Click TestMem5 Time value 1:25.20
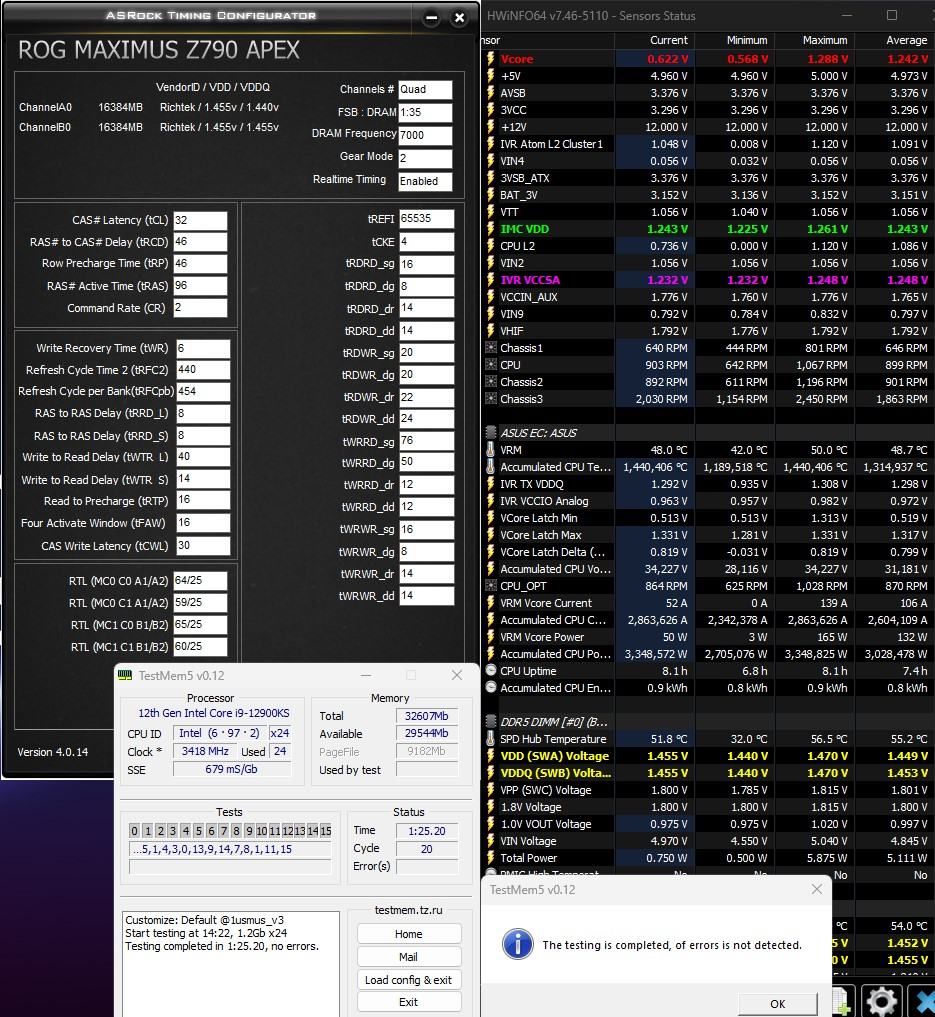The height and width of the screenshot is (1017, 935). (x=427, y=831)
